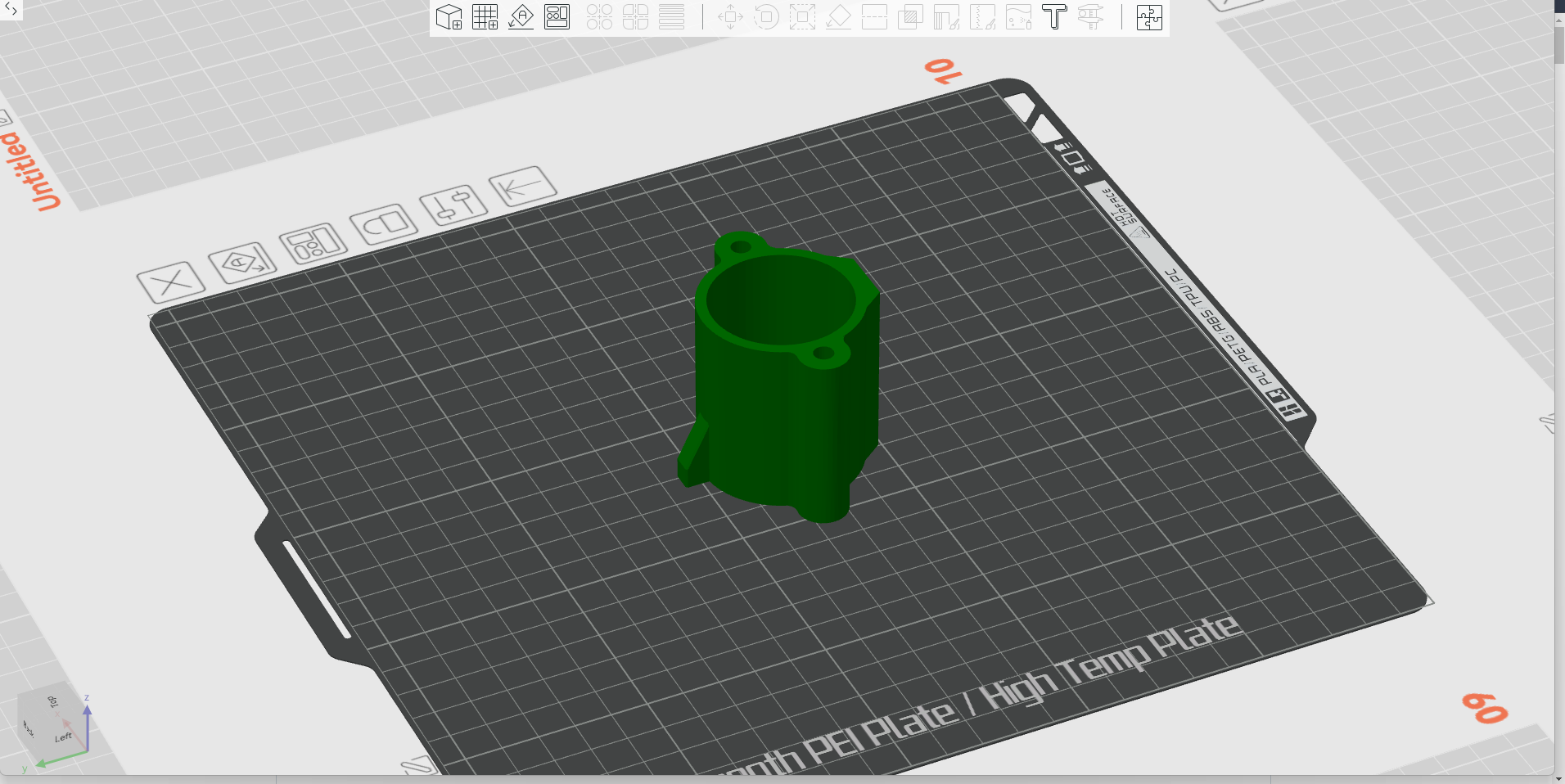Open the Measure caliper tool
1565x784 pixels.
tap(1090, 17)
